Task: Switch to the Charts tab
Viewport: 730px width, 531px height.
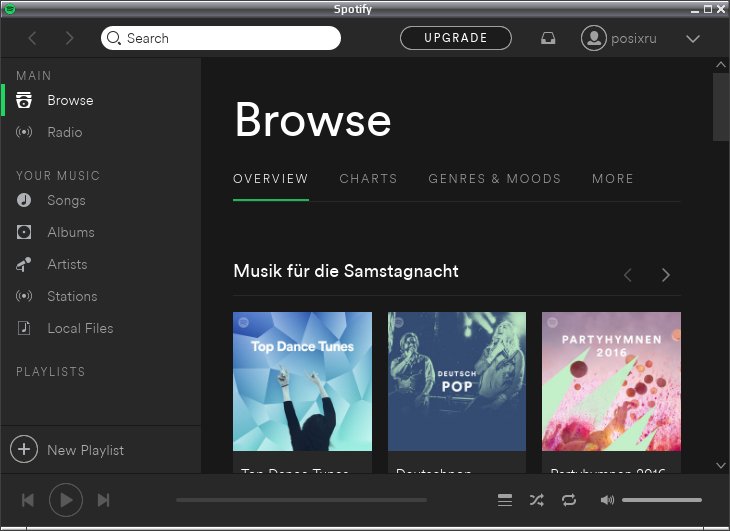Action: (x=368, y=179)
